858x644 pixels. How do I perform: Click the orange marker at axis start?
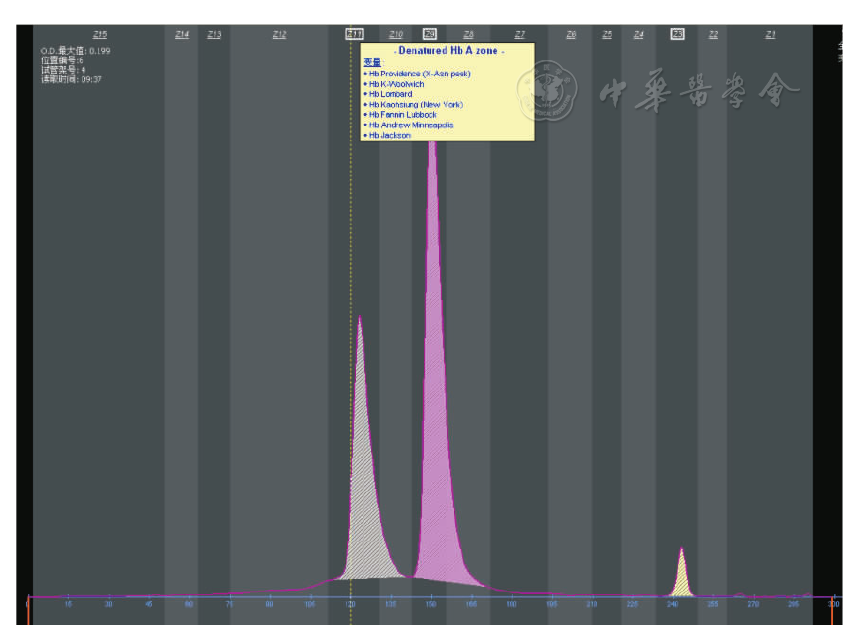click(x=29, y=608)
